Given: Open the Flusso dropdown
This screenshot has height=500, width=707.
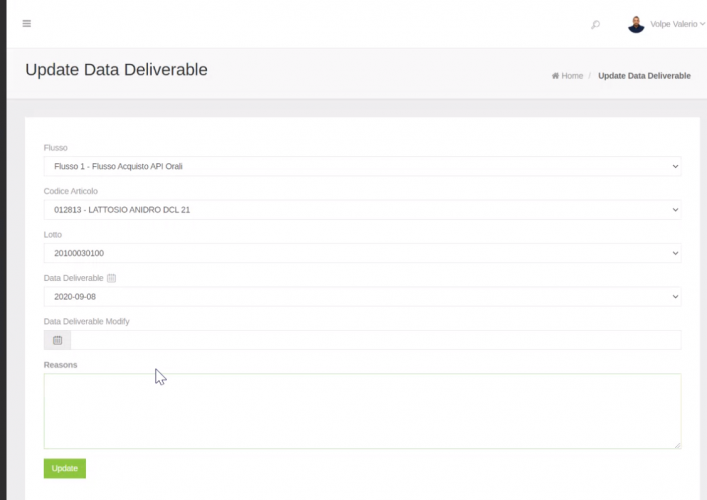Looking at the screenshot, I should pyautogui.click(x=362, y=166).
